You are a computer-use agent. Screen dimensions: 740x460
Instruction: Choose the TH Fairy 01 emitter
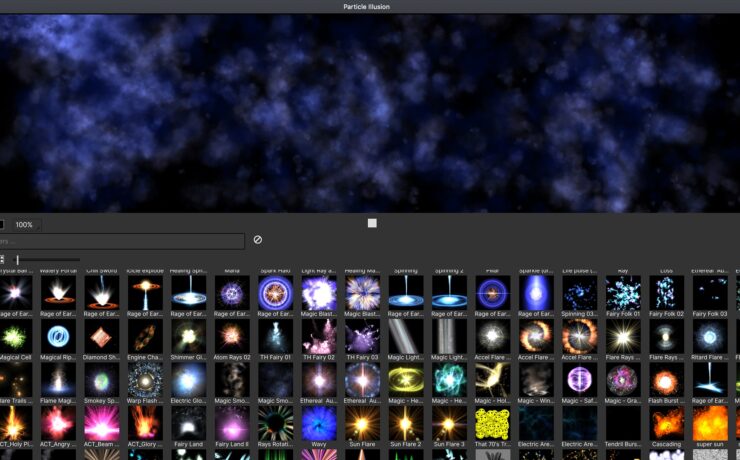(x=275, y=337)
